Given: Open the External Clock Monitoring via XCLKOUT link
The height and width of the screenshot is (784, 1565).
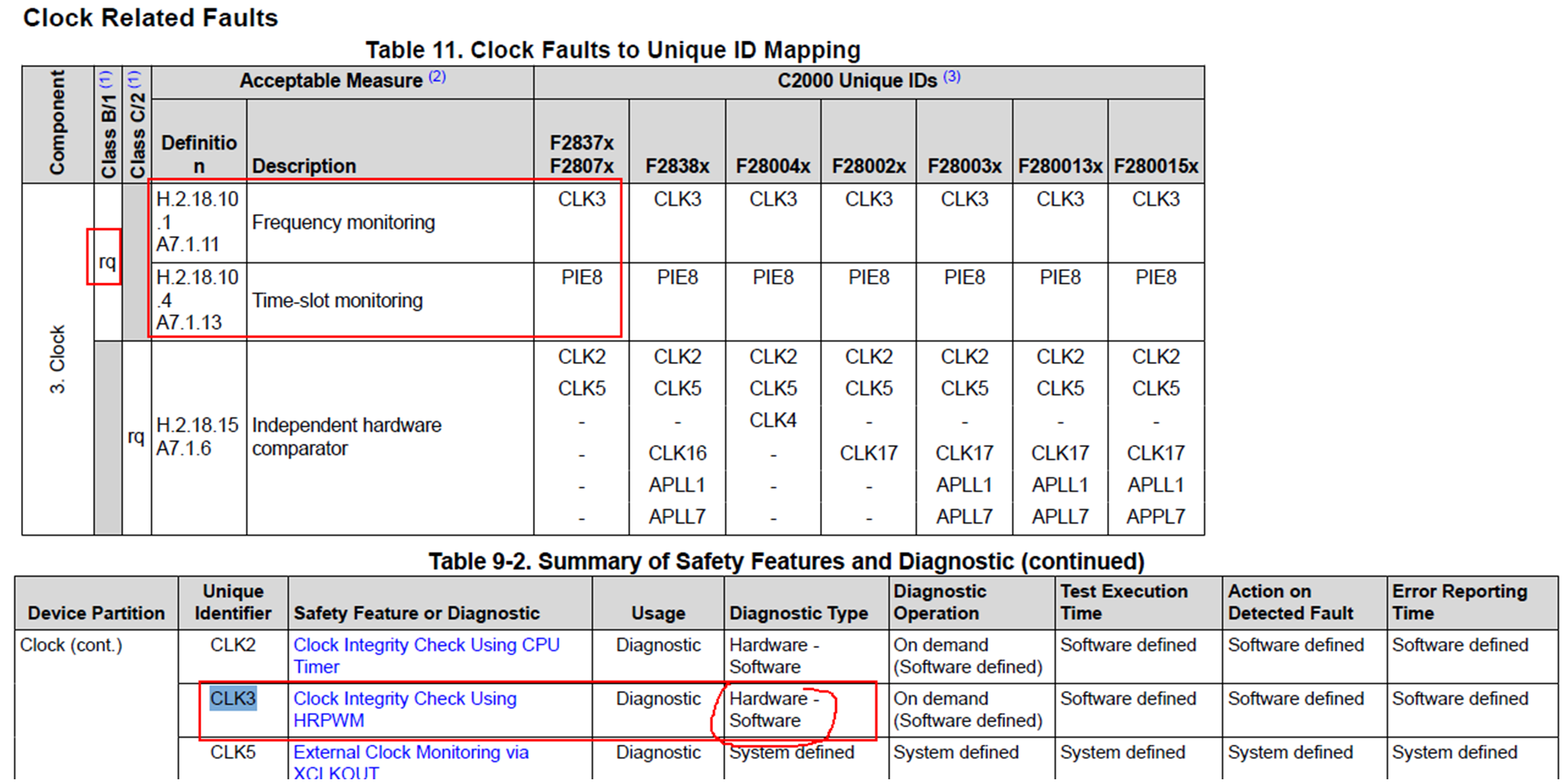Looking at the screenshot, I should pyautogui.click(x=411, y=762).
